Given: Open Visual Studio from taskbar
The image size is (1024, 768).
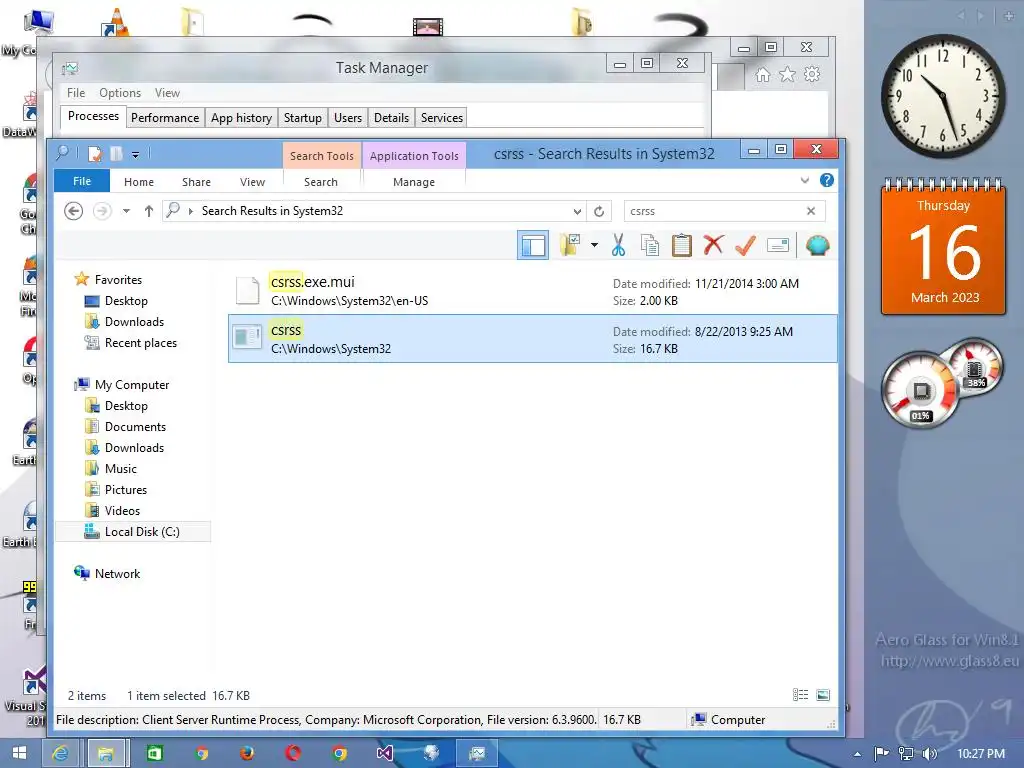Looking at the screenshot, I should (384, 753).
